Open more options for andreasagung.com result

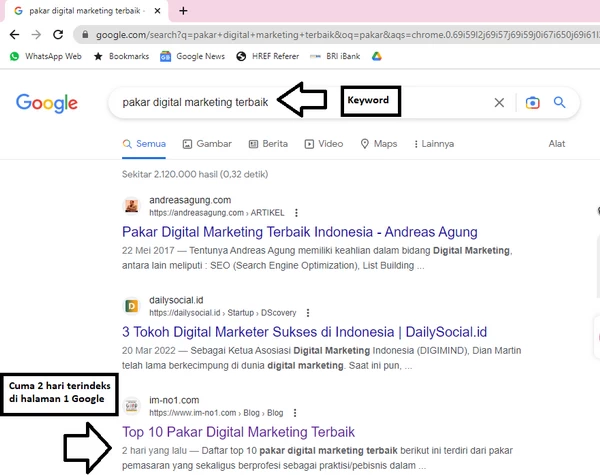[x=296, y=213]
